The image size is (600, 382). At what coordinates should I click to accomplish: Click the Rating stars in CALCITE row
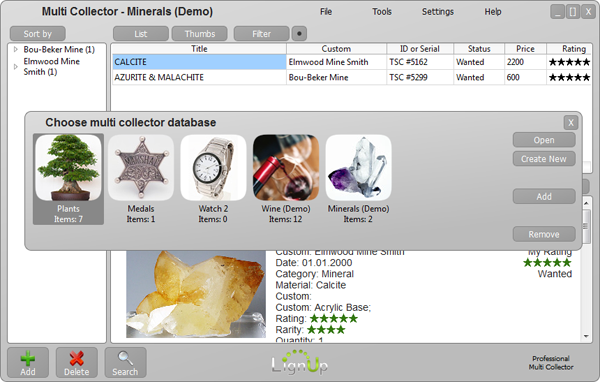pyautogui.click(x=569, y=62)
